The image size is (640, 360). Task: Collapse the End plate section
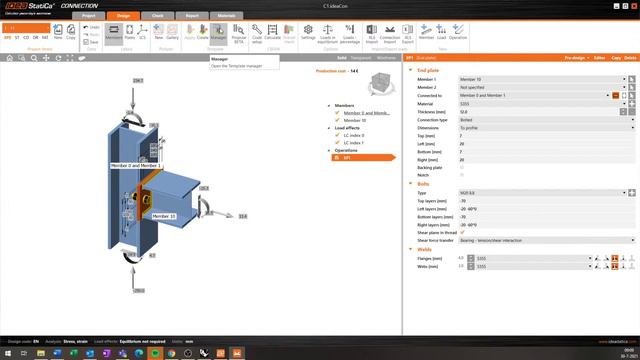[x=411, y=70]
